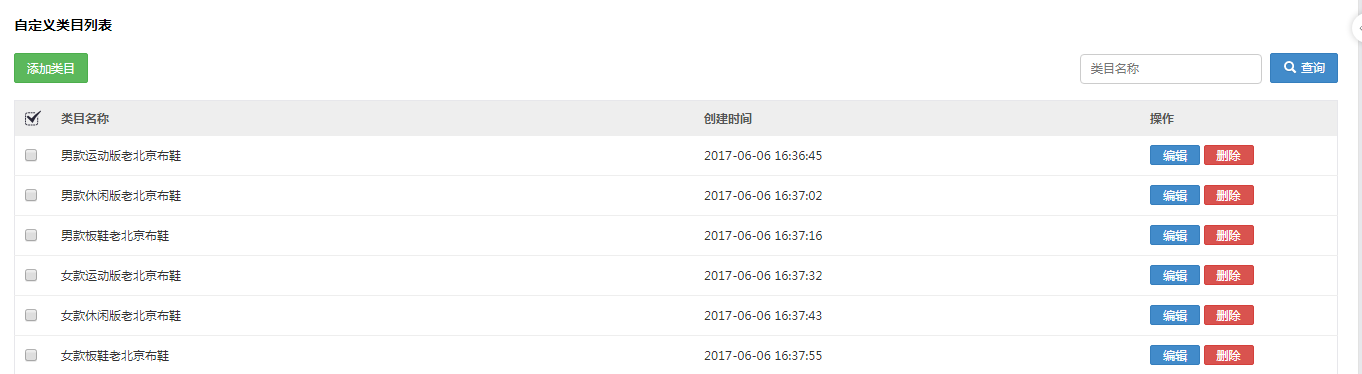Delete the 女款休闲版老北京布鞋 row
Image resolution: width=1362 pixels, height=374 pixels.
click(1228, 315)
